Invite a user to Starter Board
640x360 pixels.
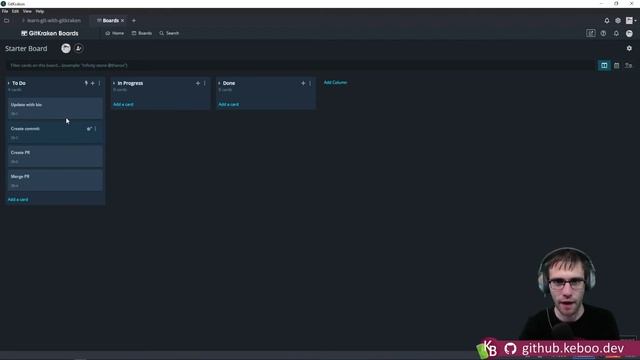pos(79,48)
